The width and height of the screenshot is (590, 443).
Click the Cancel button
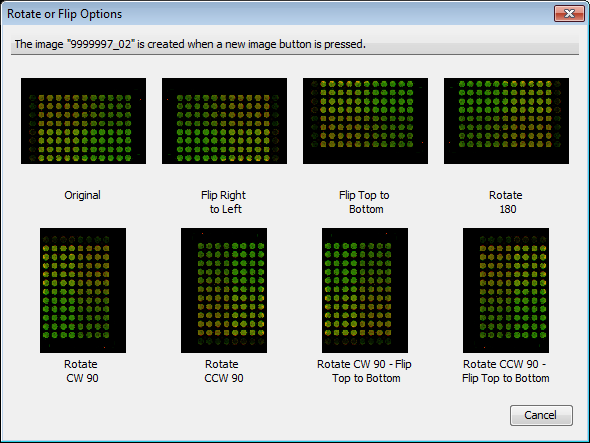coord(541,415)
